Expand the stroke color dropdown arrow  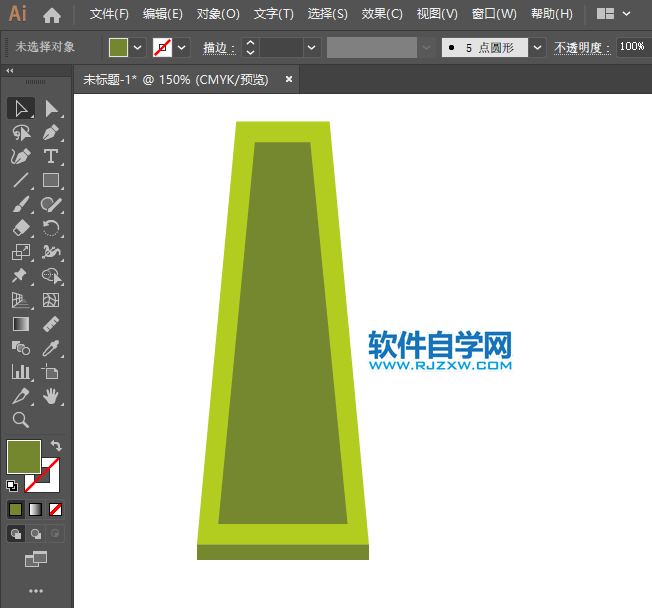click(182, 47)
